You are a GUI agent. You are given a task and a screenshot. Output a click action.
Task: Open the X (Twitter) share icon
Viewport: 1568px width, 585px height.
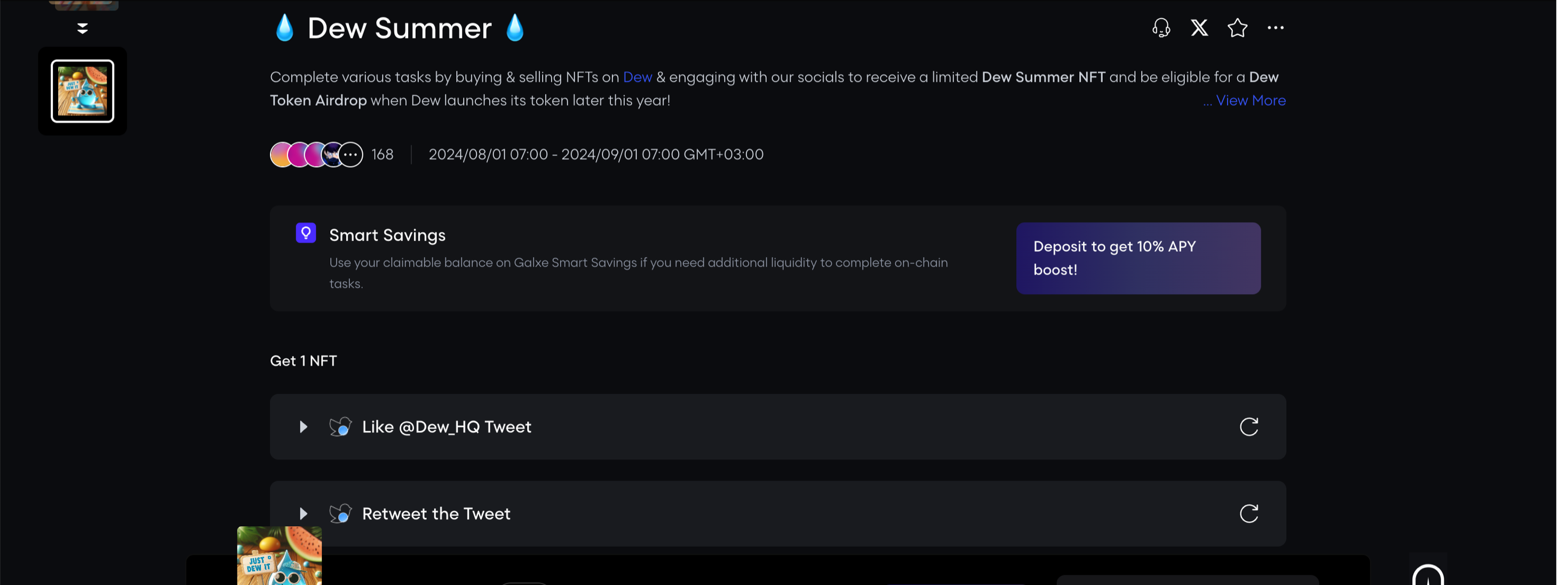[1199, 28]
